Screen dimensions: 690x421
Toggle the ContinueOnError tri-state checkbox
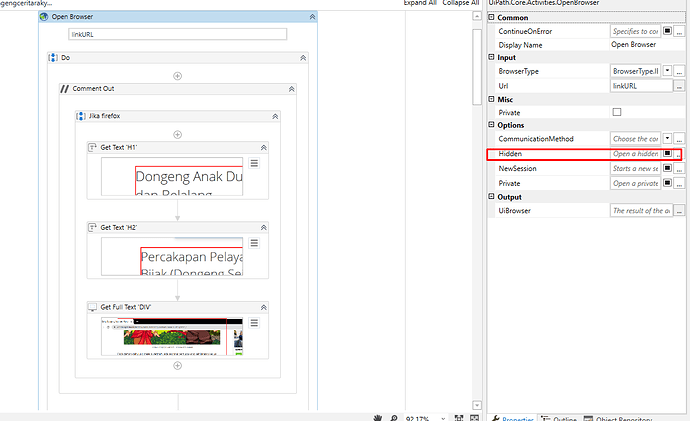(668, 31)
